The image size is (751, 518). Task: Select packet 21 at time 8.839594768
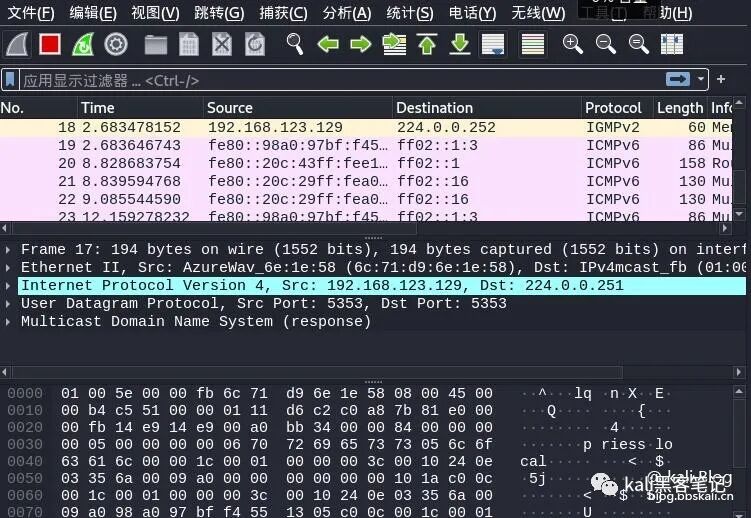[x=366, y=181]
